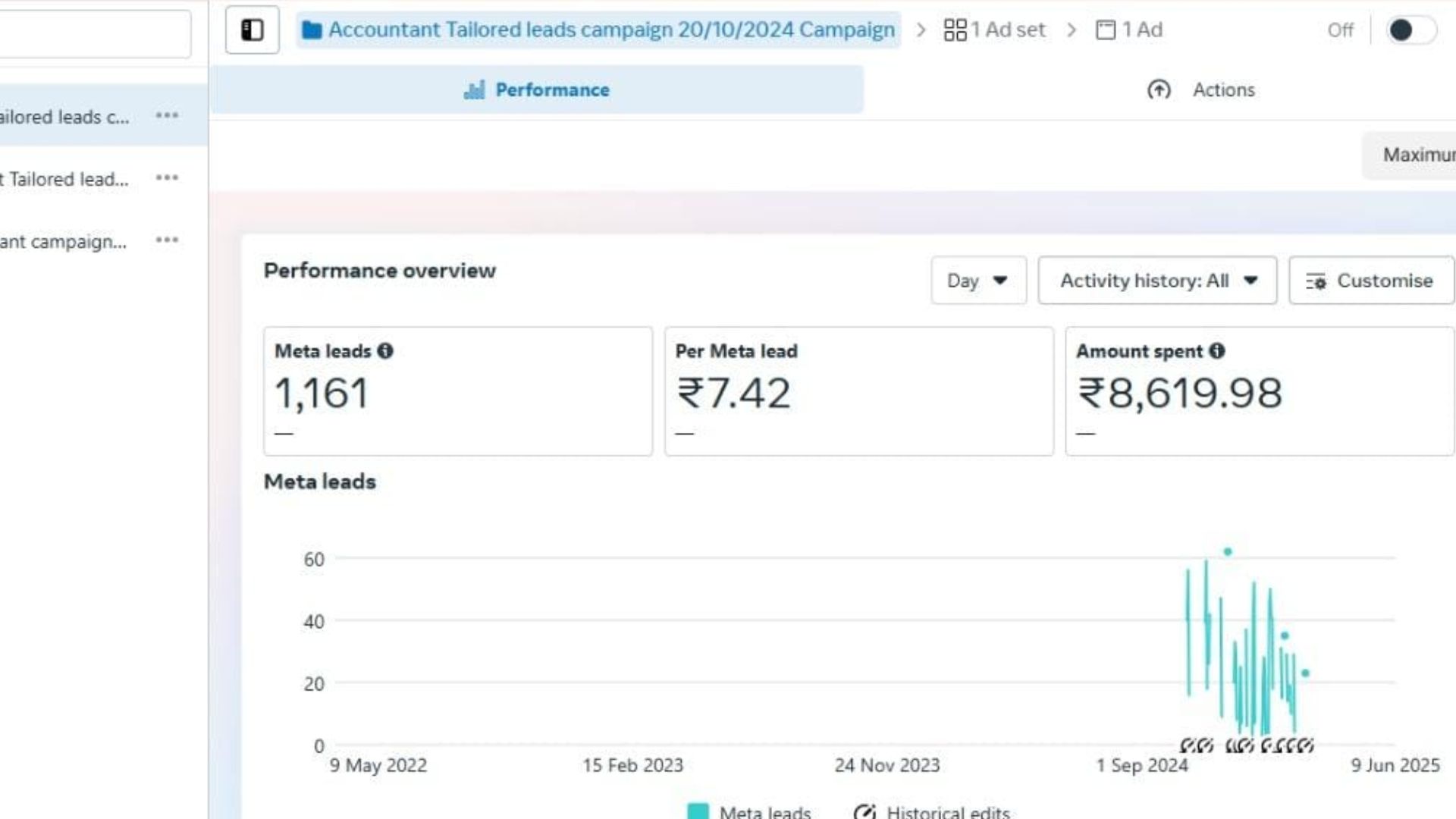
Task: Click the Actions upload arrow icon
Action: 1159,89
